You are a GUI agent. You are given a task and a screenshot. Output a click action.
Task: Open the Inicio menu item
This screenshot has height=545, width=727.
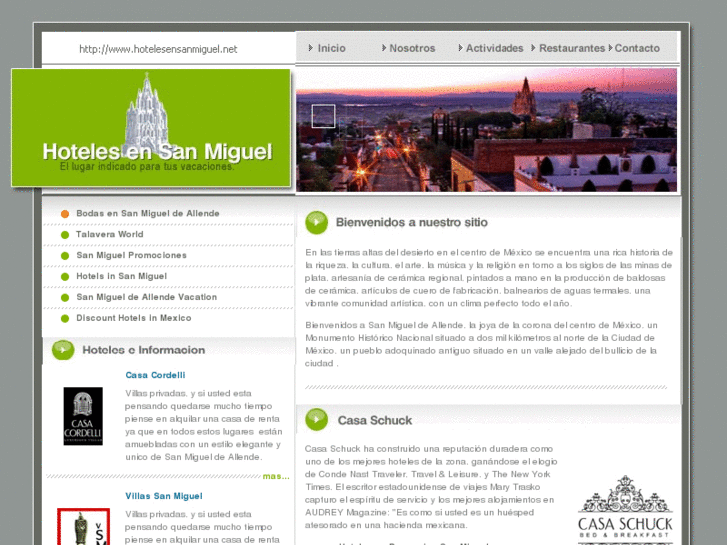click(x=332, y=48)
